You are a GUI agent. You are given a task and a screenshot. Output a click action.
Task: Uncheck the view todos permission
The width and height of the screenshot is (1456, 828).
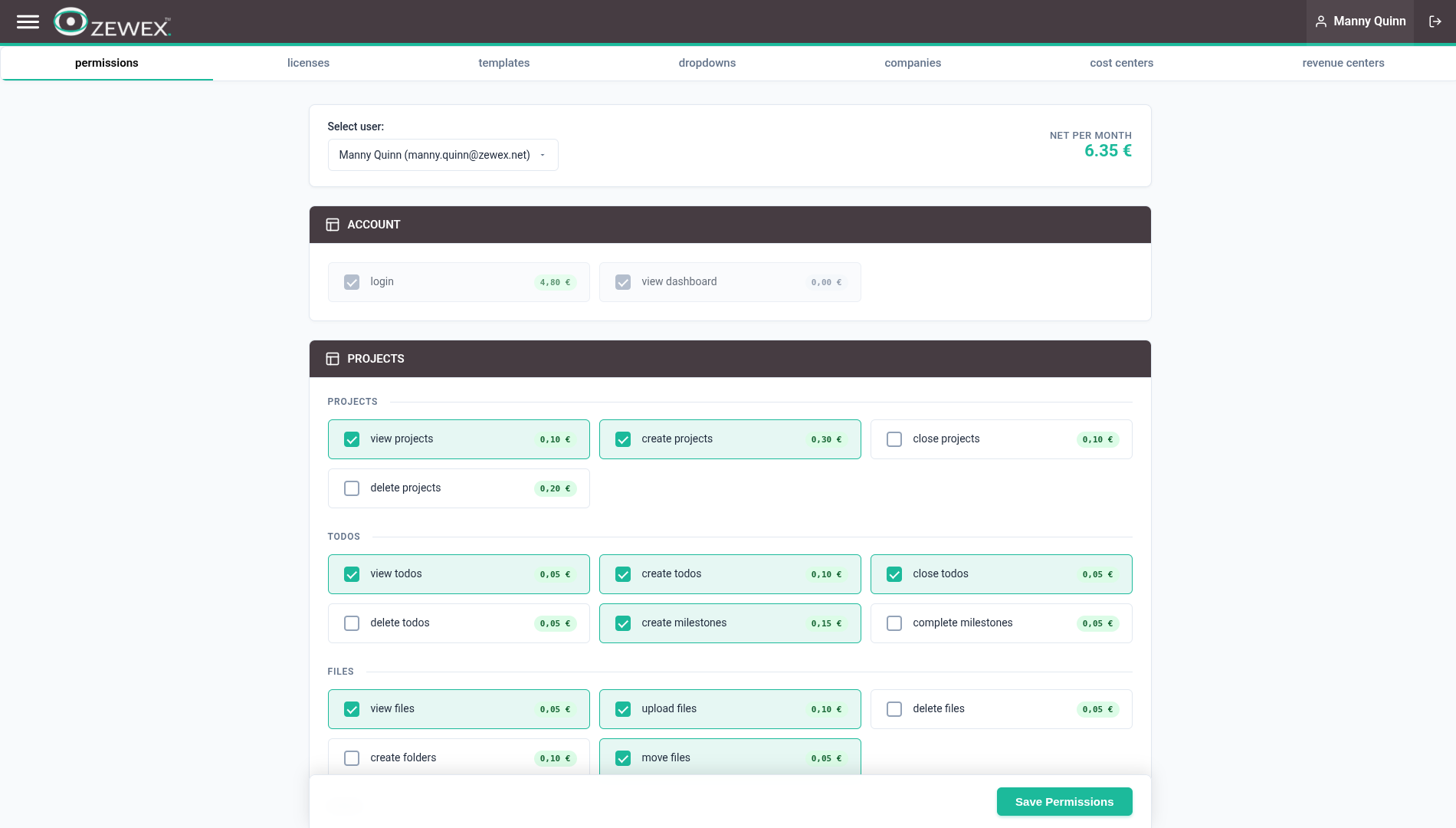(x=352, y=574)
